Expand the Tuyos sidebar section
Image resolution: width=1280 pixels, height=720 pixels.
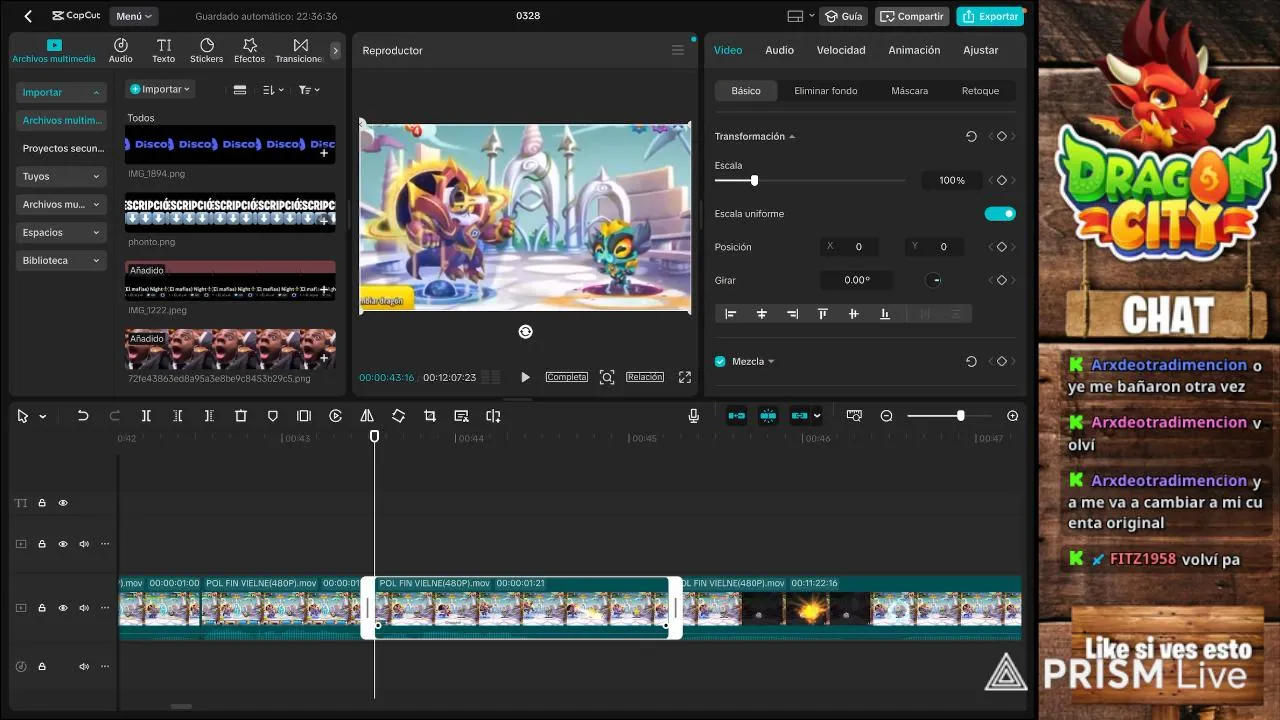pyautogui.click(x=62, y=176)
